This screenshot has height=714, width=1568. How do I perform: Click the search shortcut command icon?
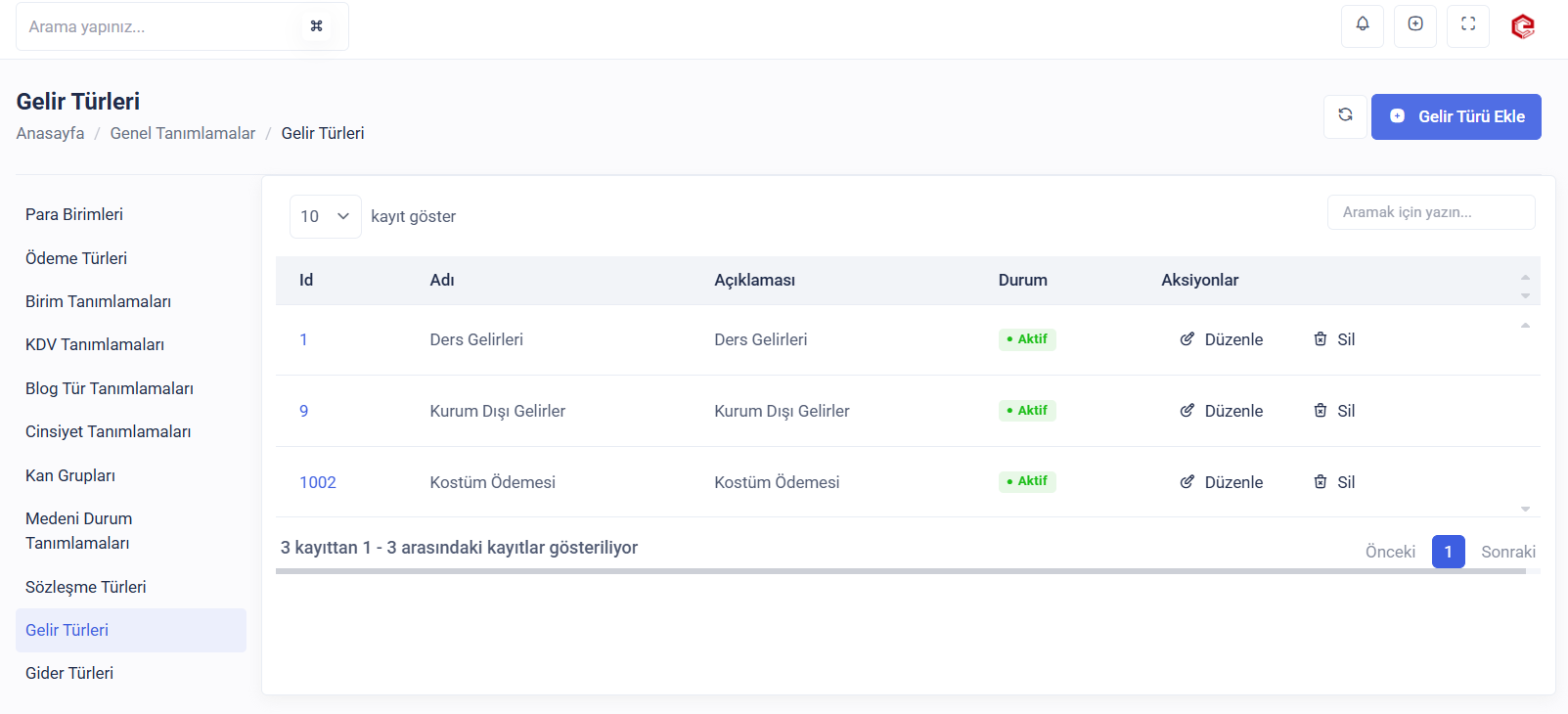click(x=316, y=26)
